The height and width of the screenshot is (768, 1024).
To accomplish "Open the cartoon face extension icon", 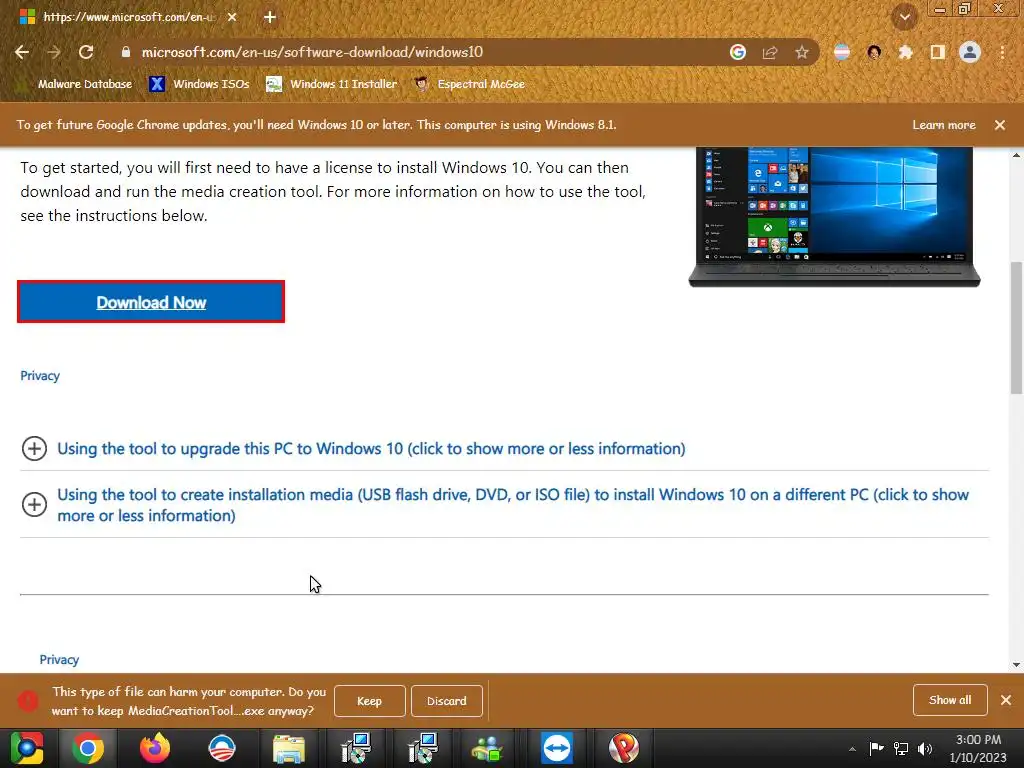I will click(874, 52).
